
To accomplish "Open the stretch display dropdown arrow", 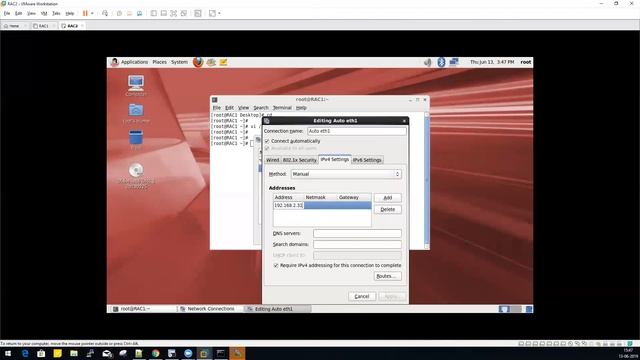I will click(x=220, y=13).
